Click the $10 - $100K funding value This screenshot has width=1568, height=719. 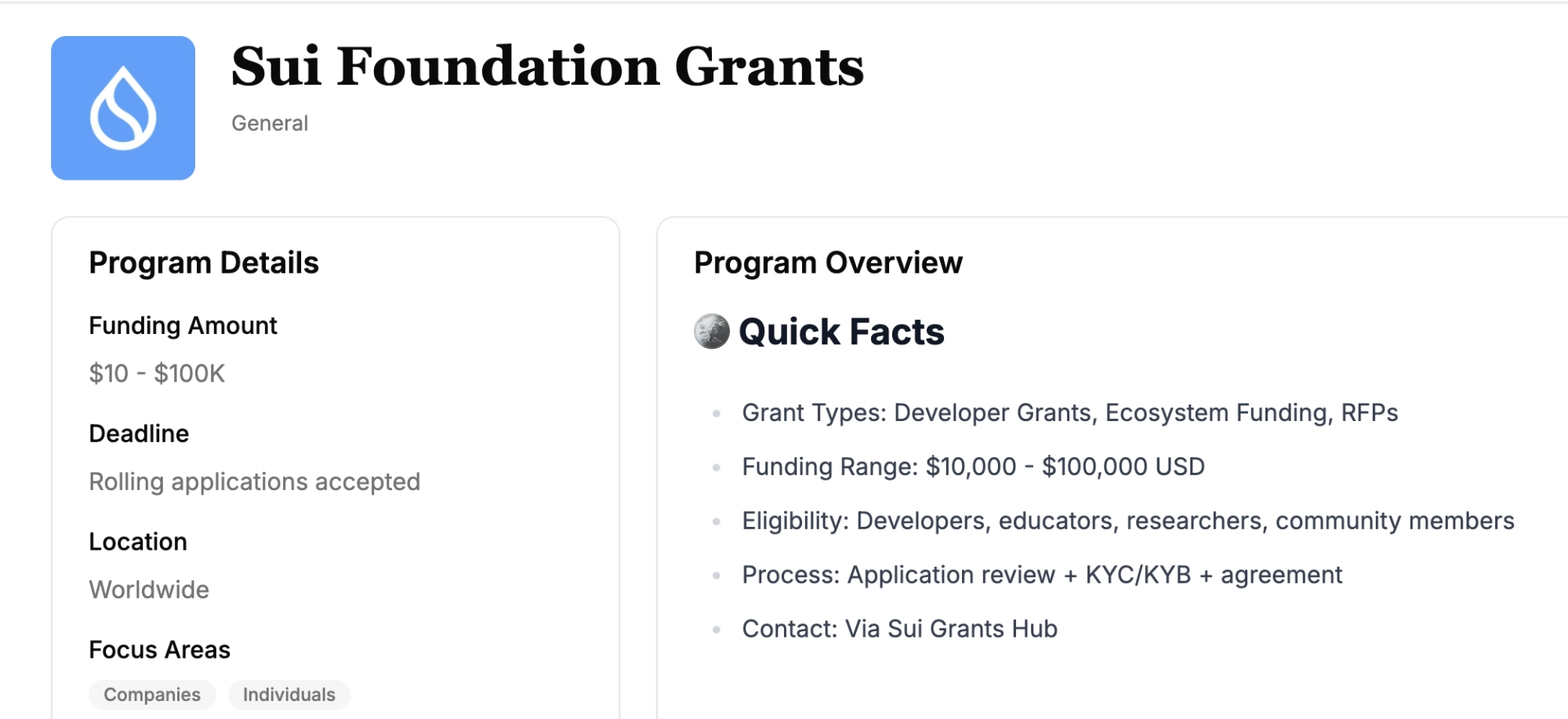click(x=157, y=373)
